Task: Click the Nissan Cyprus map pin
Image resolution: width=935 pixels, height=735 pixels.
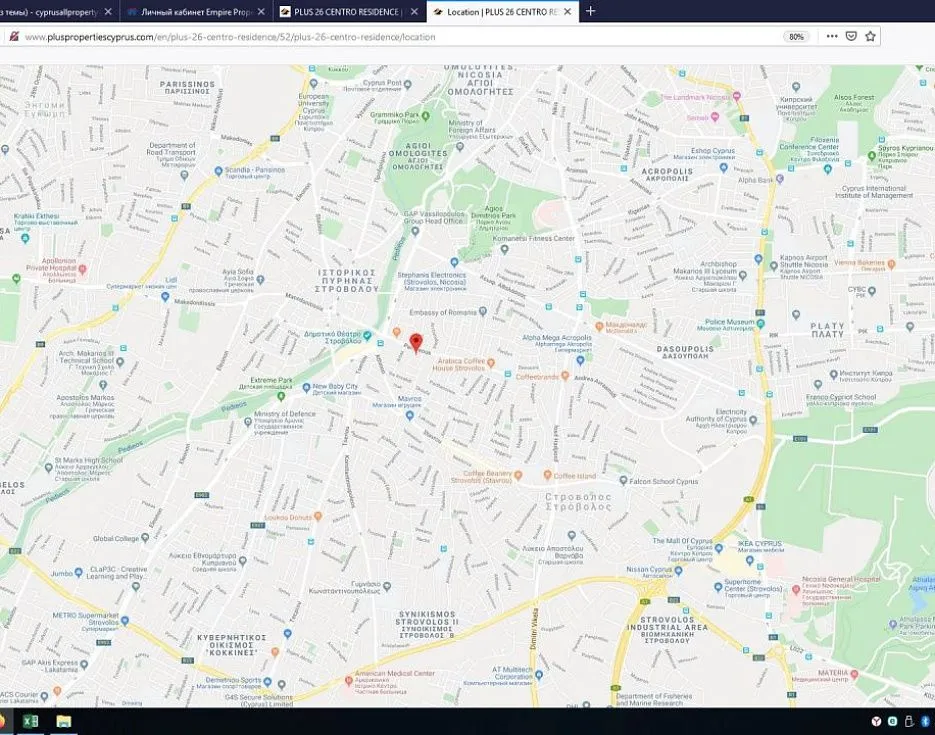Action: (x=678, y=570)
